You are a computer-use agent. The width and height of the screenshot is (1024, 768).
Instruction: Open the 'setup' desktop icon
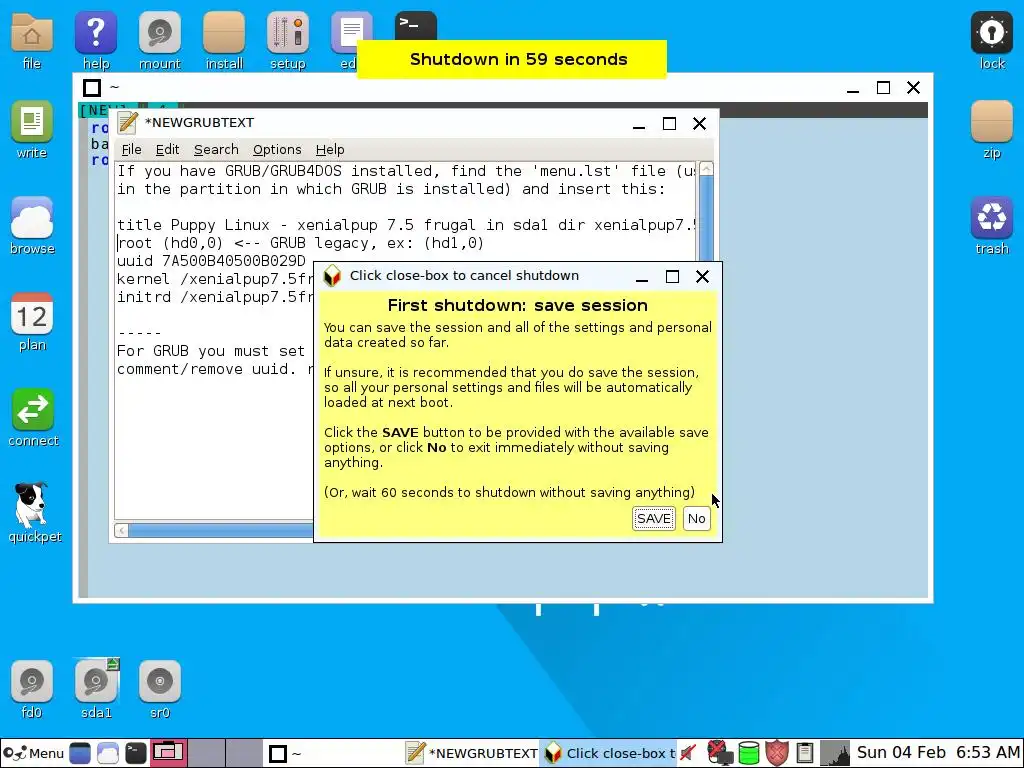(287, 40)
